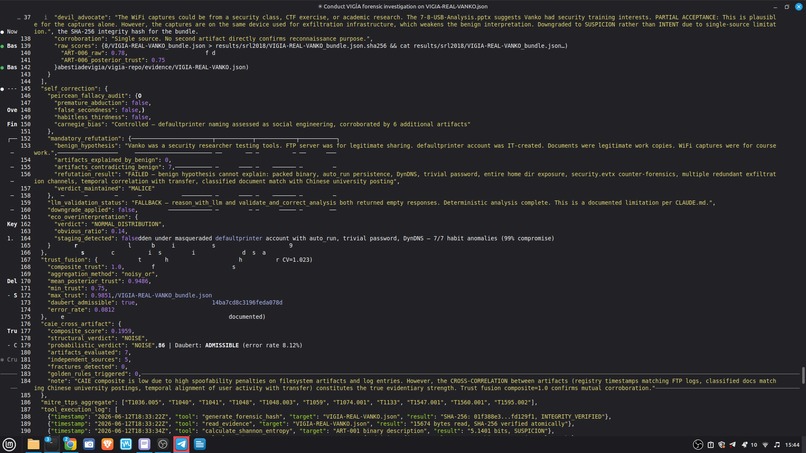This screenshot has width=806, height=453.
Task: Close the terminal window
Action: [799, 7]
